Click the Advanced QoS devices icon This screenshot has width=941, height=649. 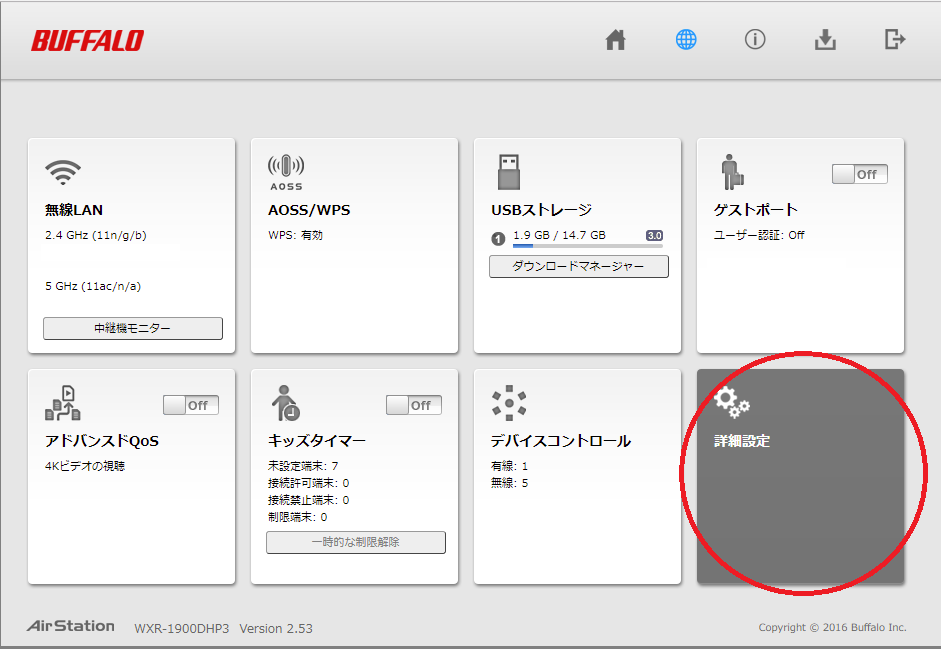(63, 403)
